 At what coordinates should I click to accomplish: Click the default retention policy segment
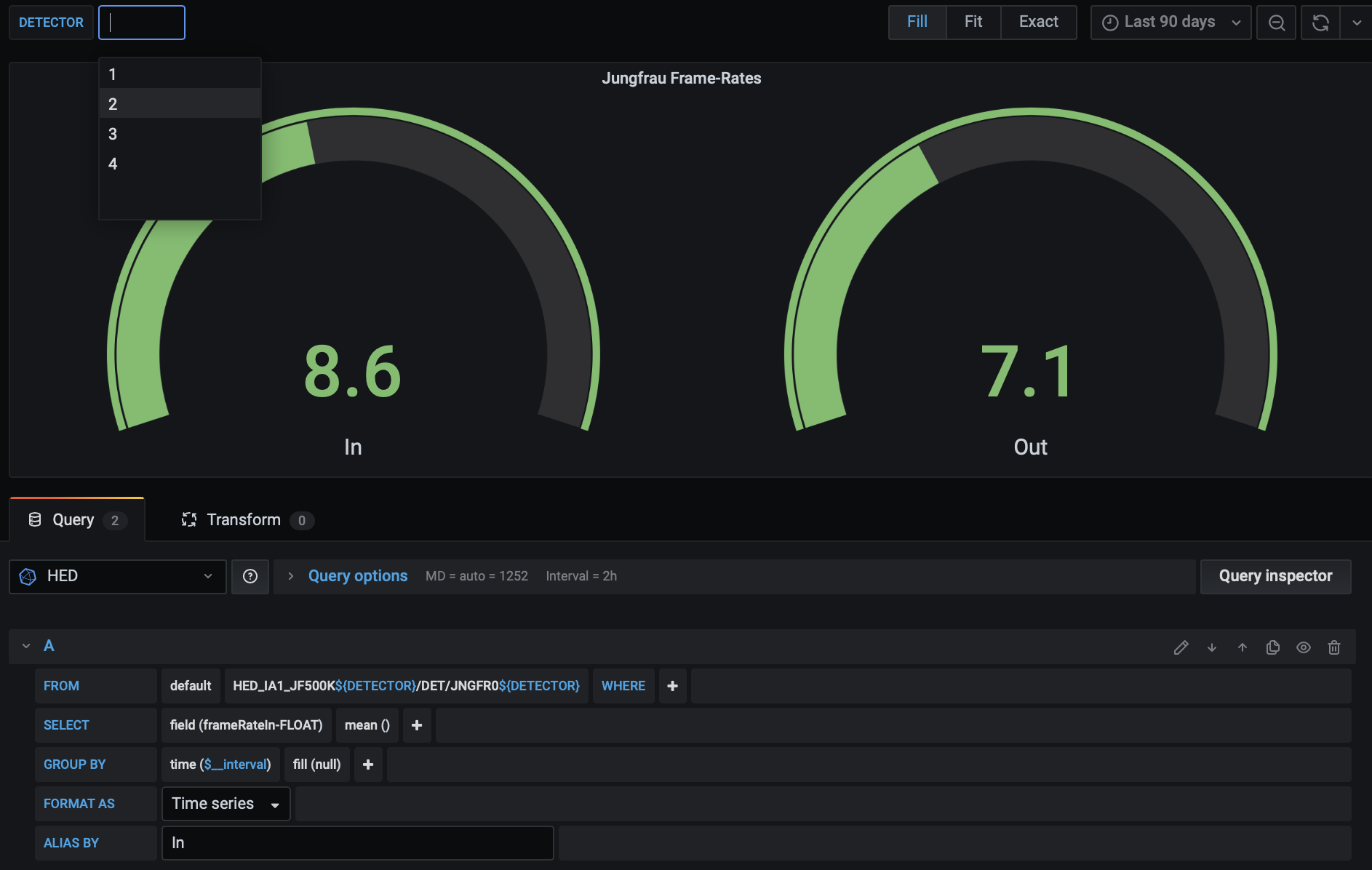point(191,686)
